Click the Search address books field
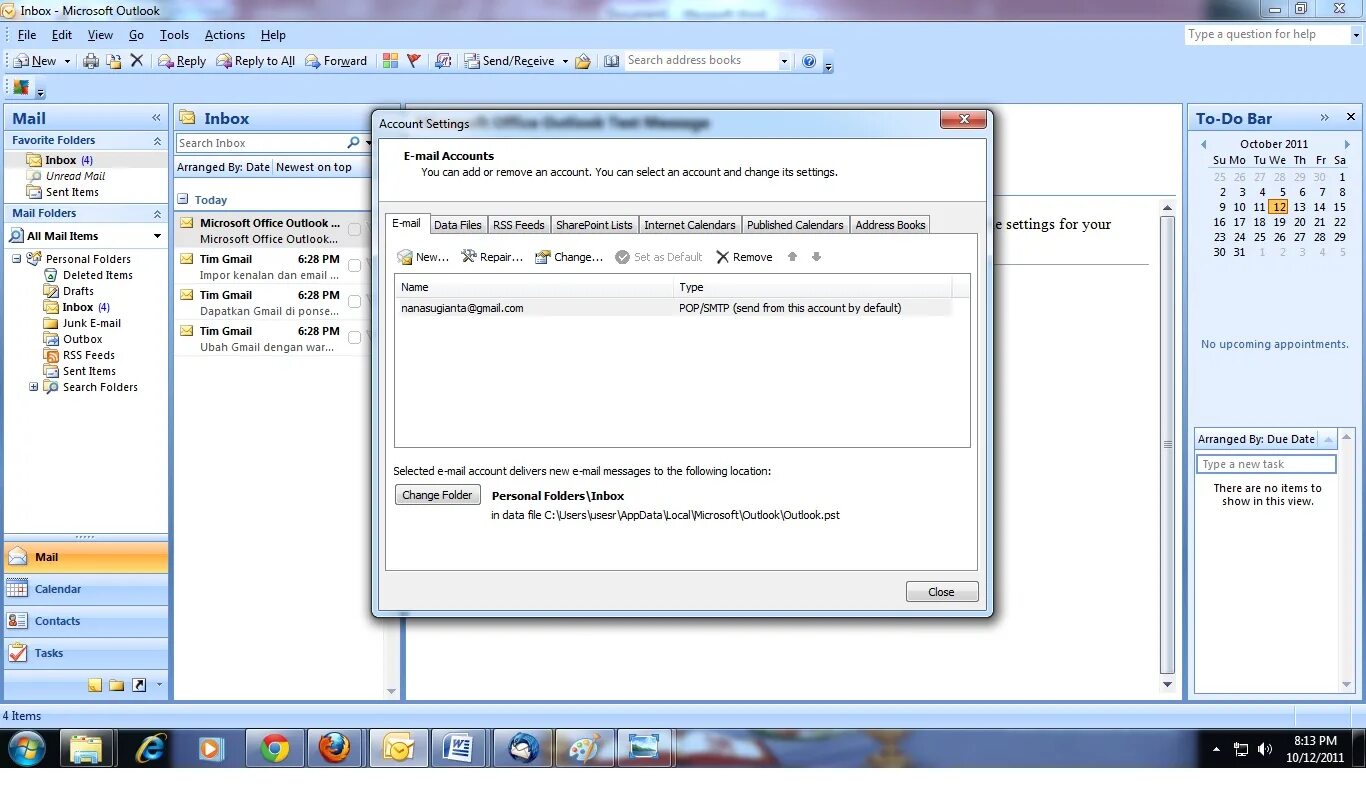 click(701, 61)
